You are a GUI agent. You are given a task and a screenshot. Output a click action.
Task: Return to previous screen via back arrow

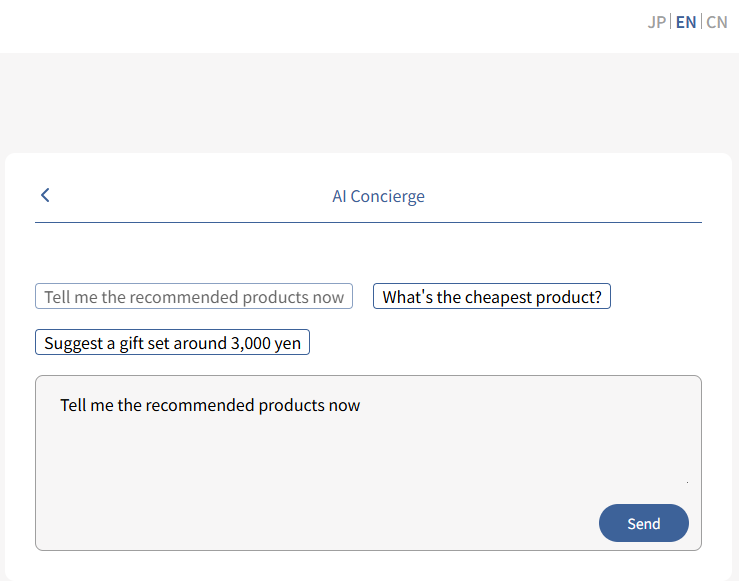click(x=45, y=195)
